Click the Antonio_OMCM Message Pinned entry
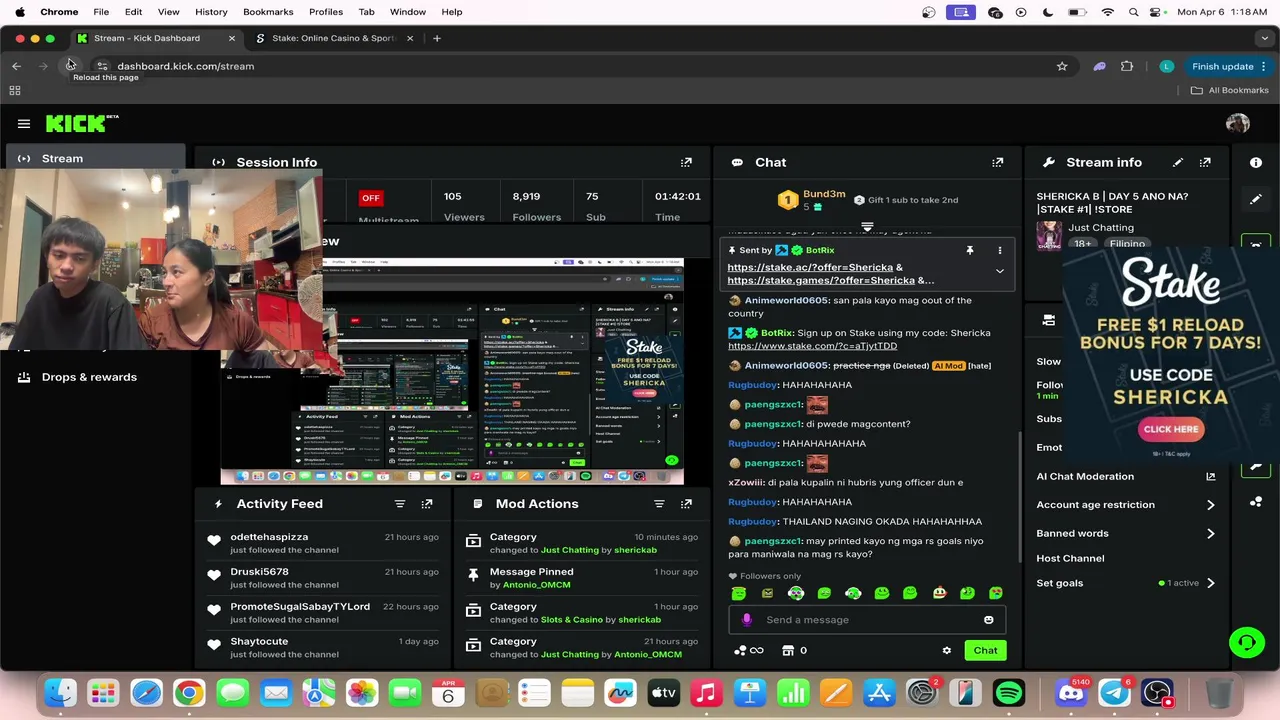 tap(581, 578)
